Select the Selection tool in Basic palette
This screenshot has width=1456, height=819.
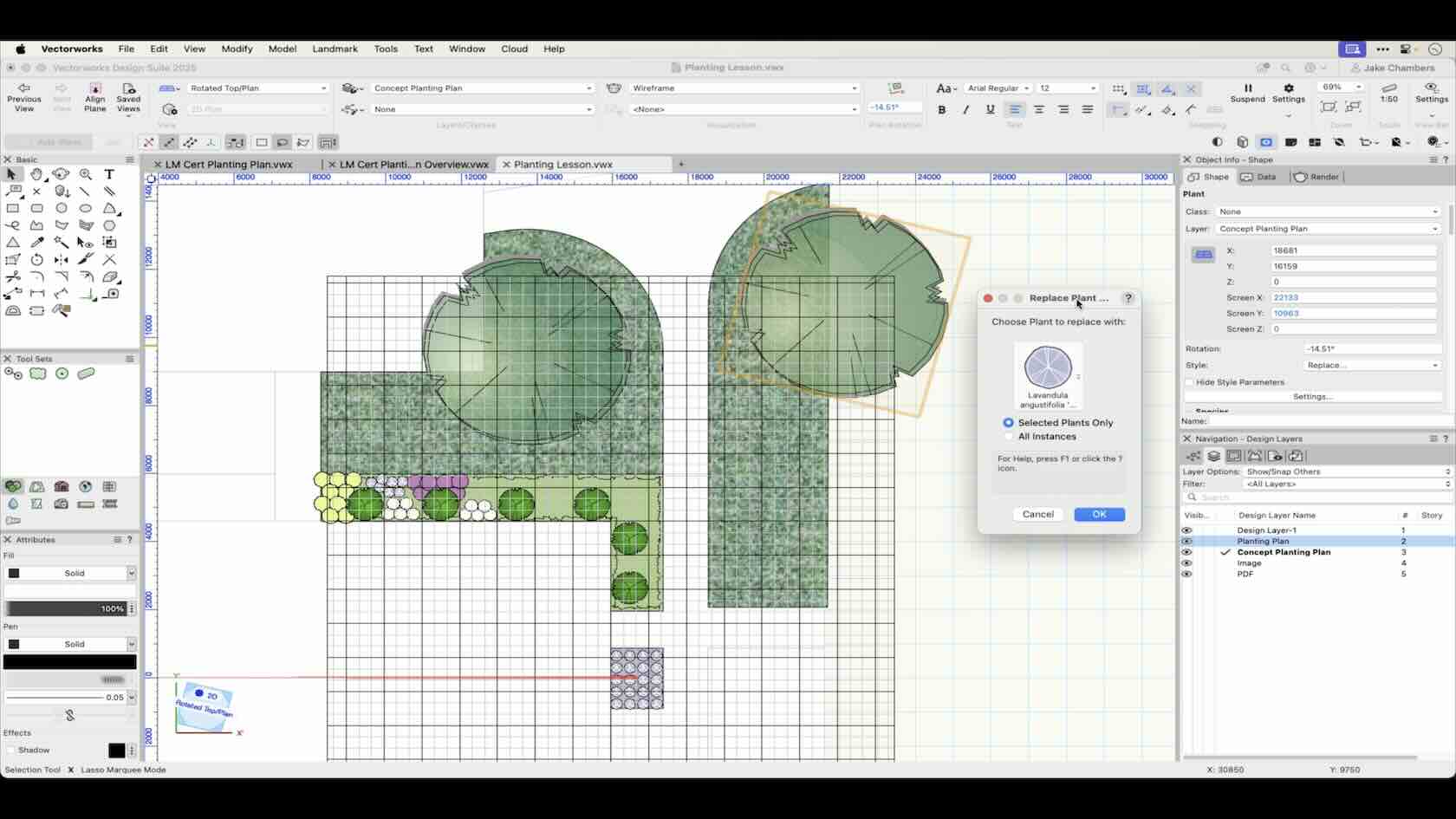click(x=11, y=174)
